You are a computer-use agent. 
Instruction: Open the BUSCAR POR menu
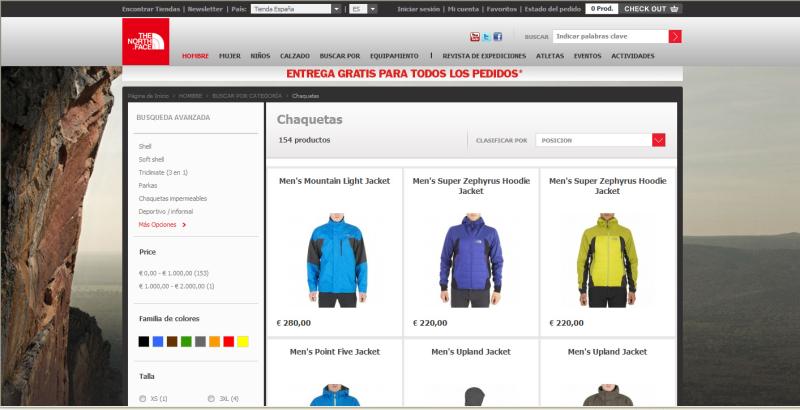point(340,56)
